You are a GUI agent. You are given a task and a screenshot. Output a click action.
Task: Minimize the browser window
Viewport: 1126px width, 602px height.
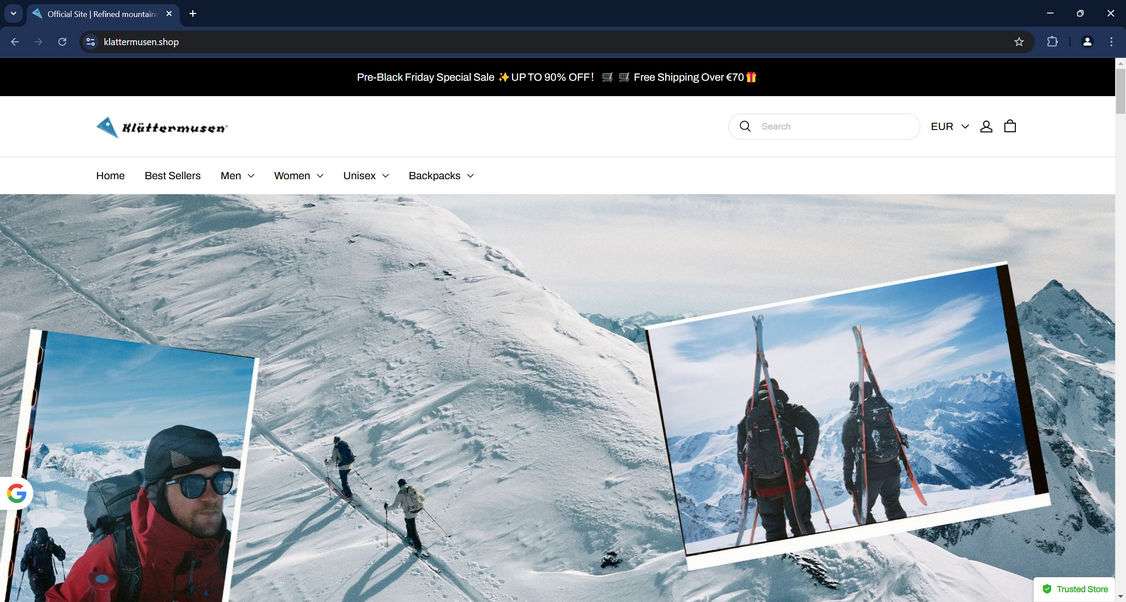[x=1050, y=13]
